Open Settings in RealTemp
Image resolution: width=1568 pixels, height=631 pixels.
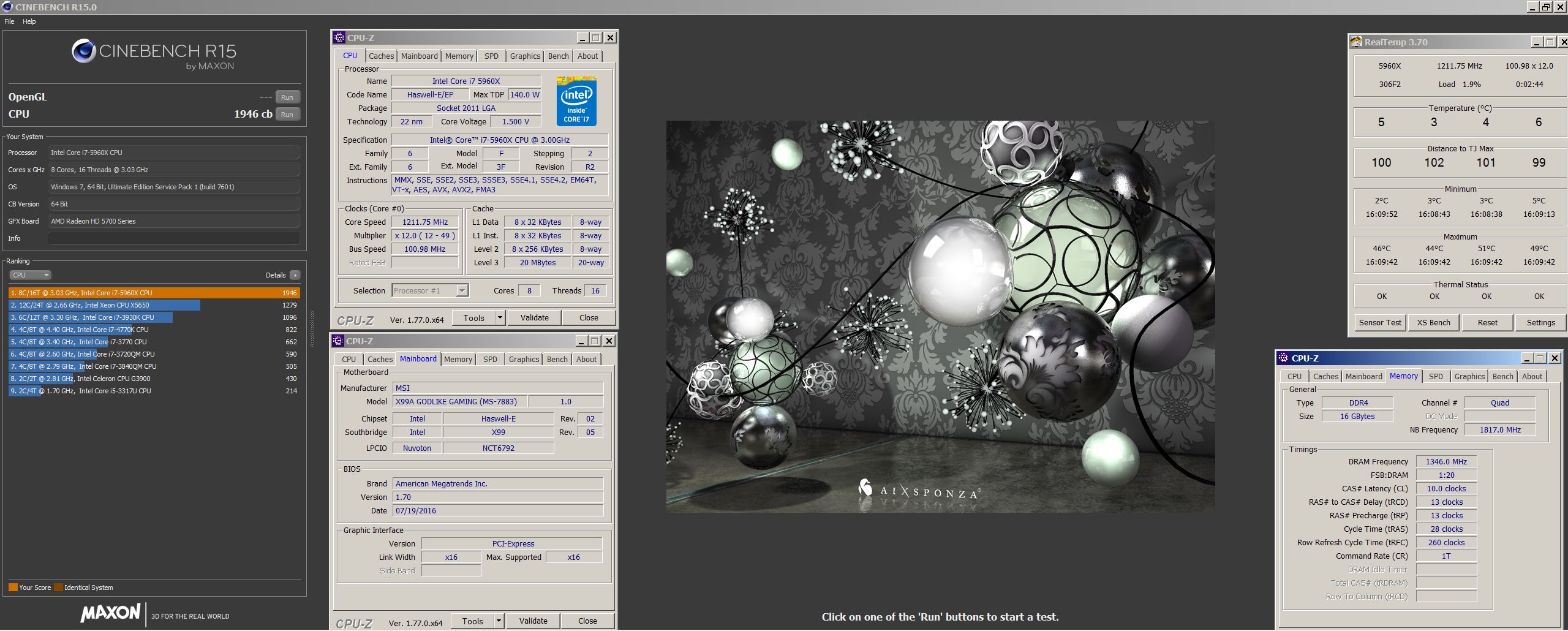click(1541, 322)
